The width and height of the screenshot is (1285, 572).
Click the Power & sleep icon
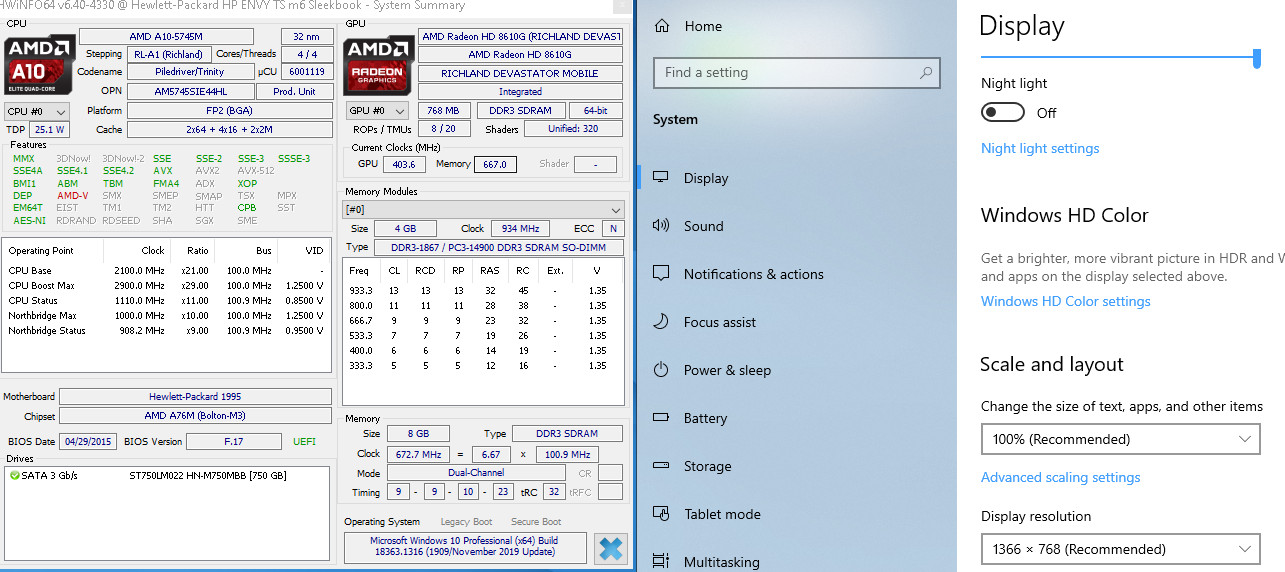coord(660,370)
